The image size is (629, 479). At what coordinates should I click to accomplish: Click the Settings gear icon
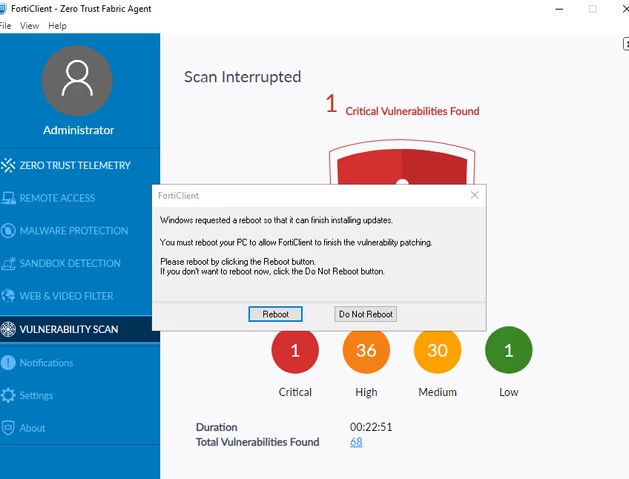[8, 395]
